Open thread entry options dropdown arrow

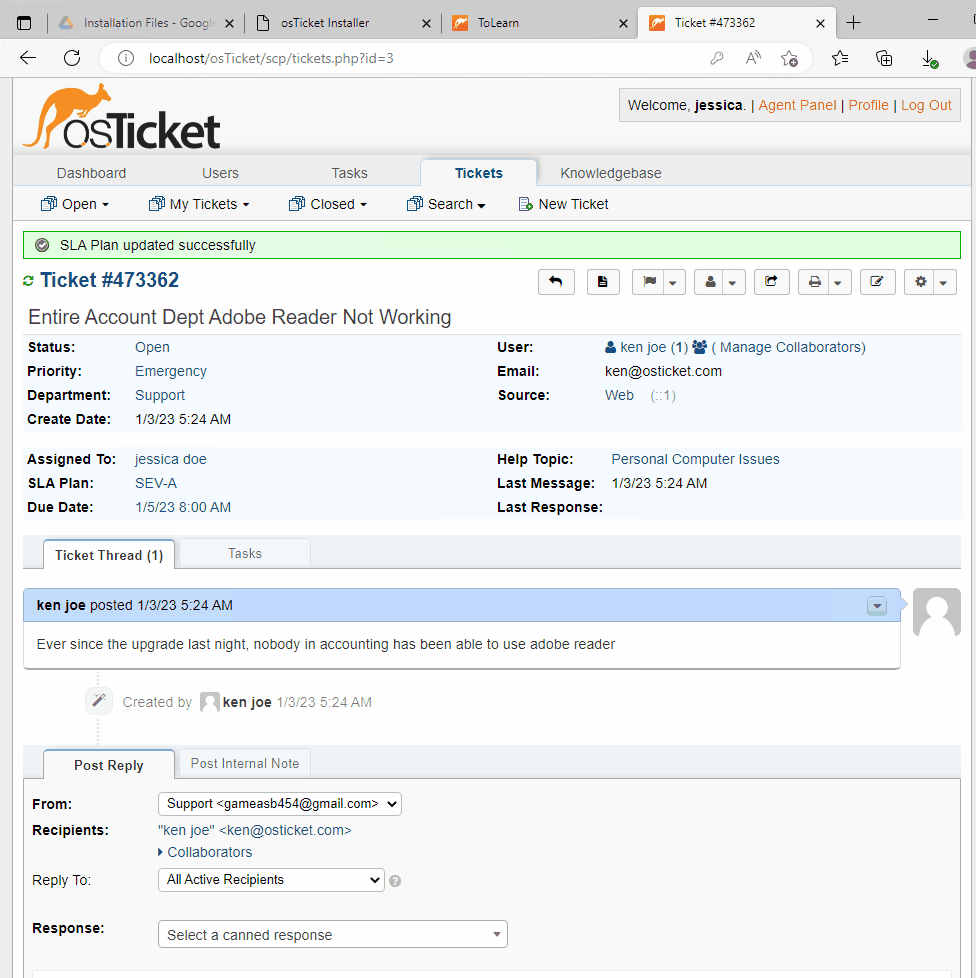coord(877,606)
